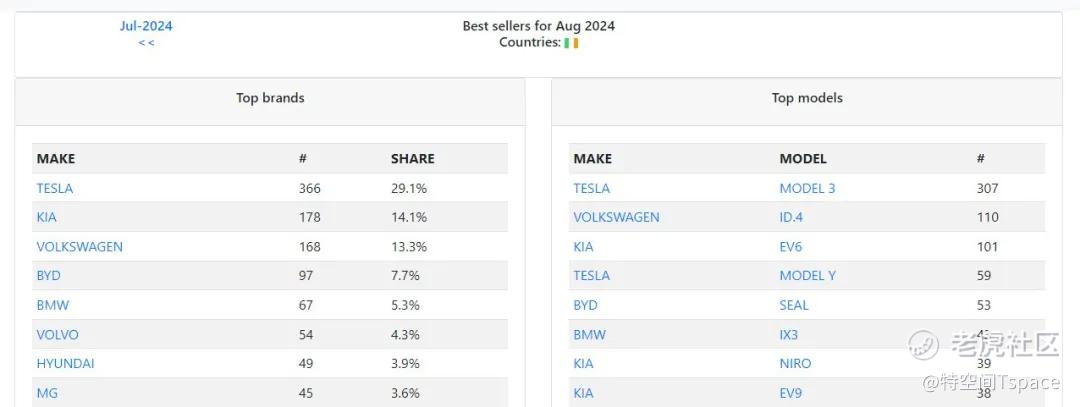Image resolution: width=1080 pixels, height=407 pixels.
Task: Click VOLKSWAGEN make in Top models table
Action: pyautogui.click(x=616, y=217)
